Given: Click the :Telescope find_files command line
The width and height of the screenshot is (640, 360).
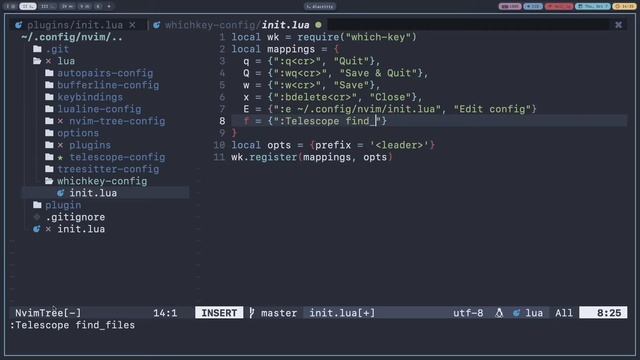Looking at the screenshot, I should point(72,325).
